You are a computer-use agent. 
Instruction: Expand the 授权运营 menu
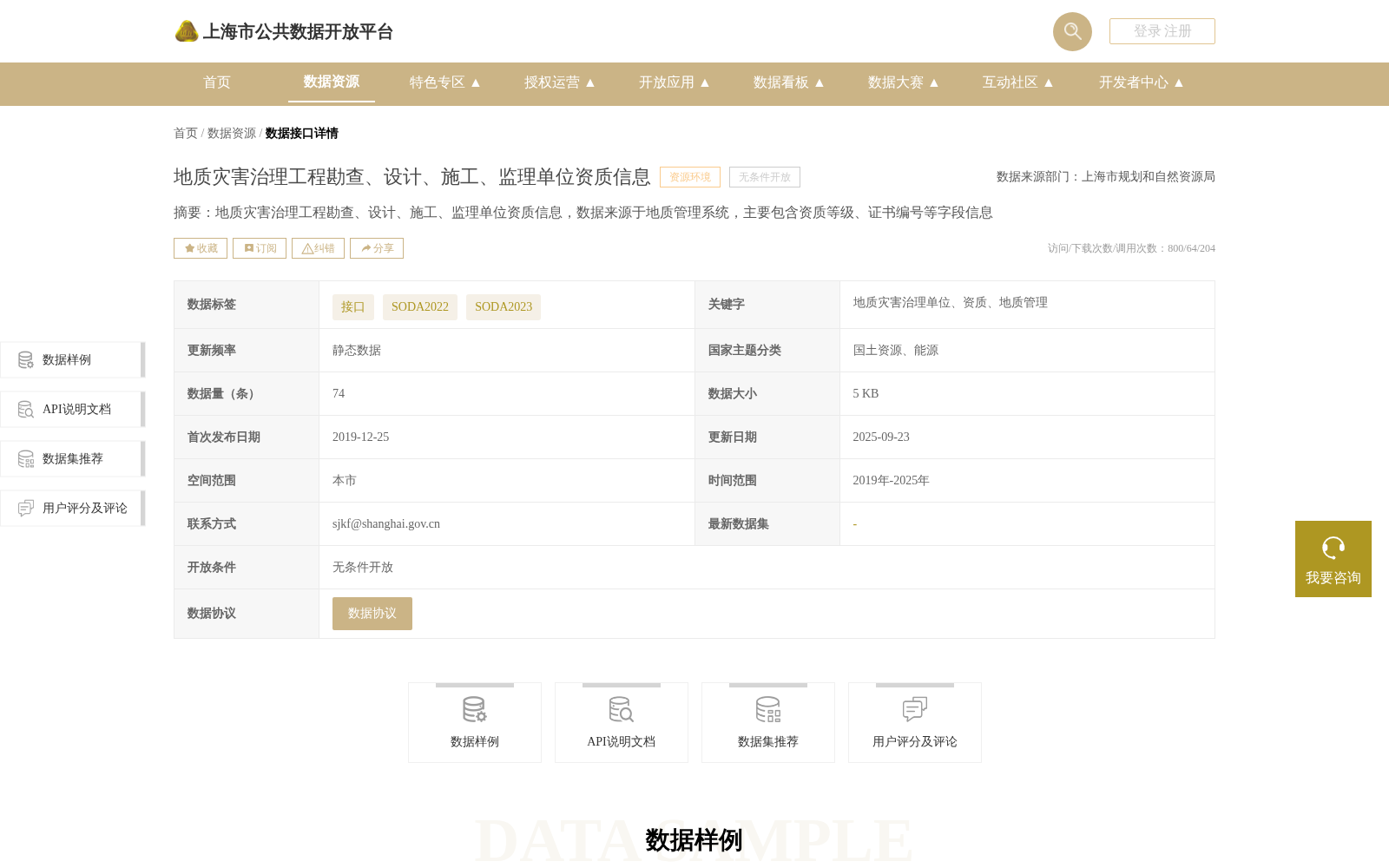[560, 82]
